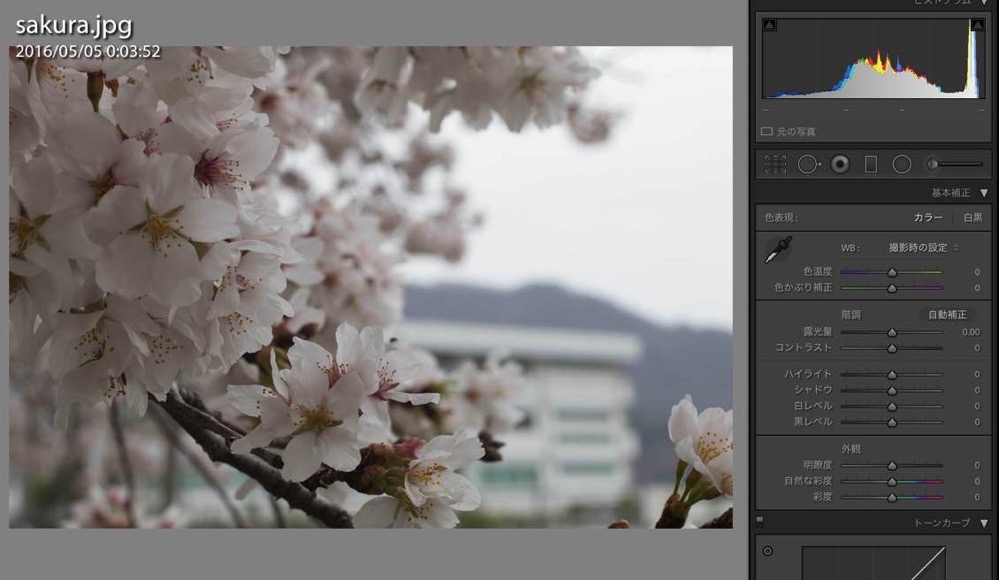Screen dimensions: 999x580
Task: Click the 彩度 value field
Action: [977, 497]
